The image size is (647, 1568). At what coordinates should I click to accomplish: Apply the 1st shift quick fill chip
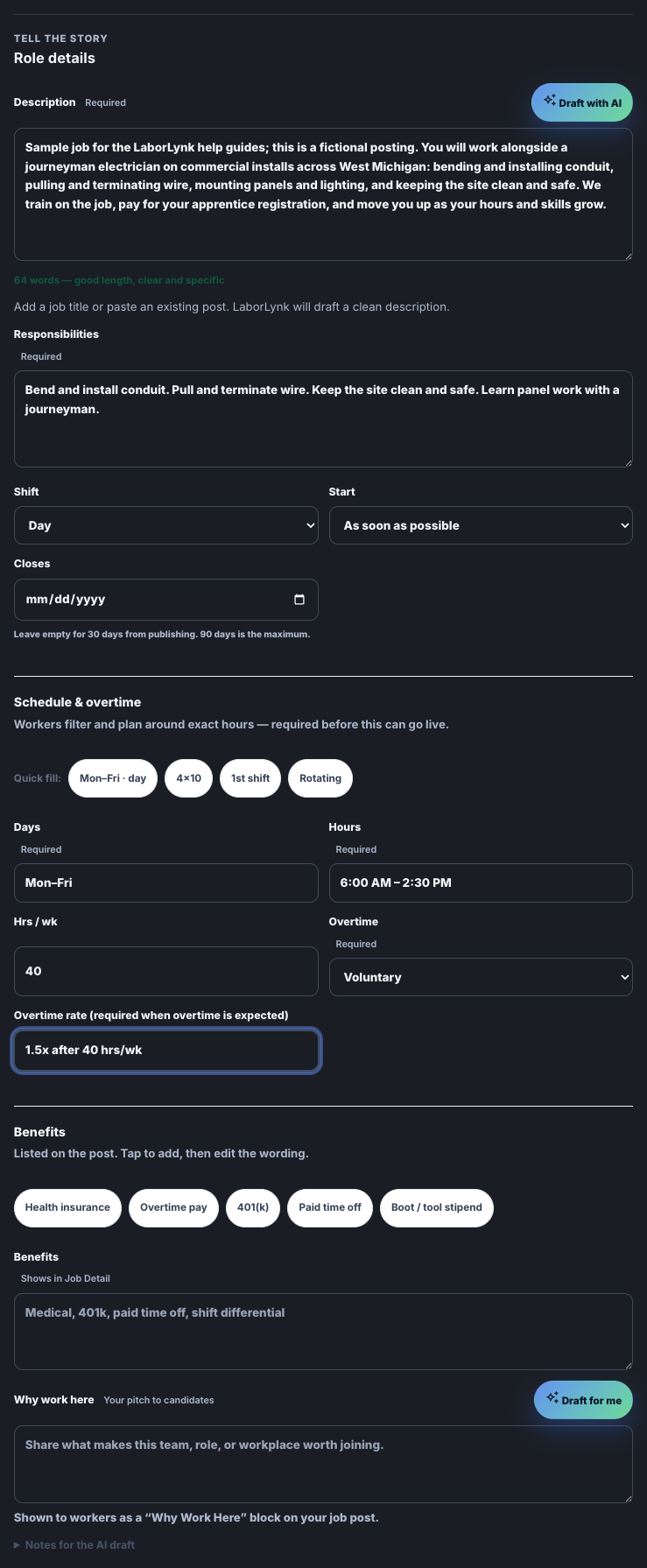click(250, 778)
